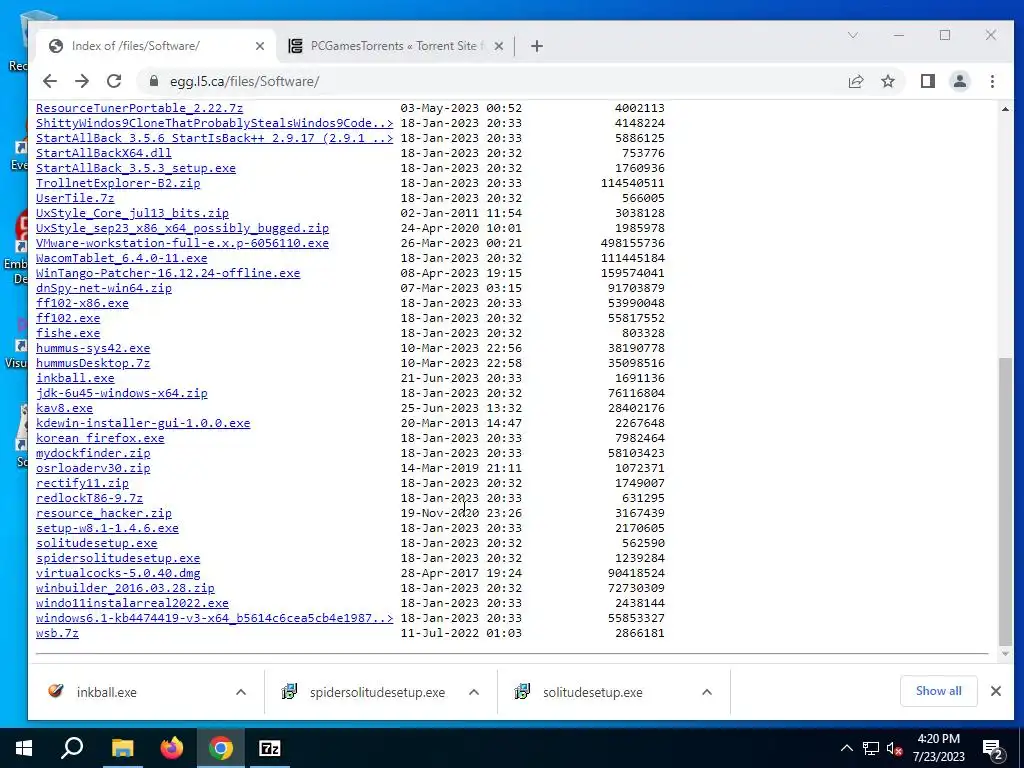1024x768 pixels.
Task: Open the notification center icon
Action: (x=993, y=748)
